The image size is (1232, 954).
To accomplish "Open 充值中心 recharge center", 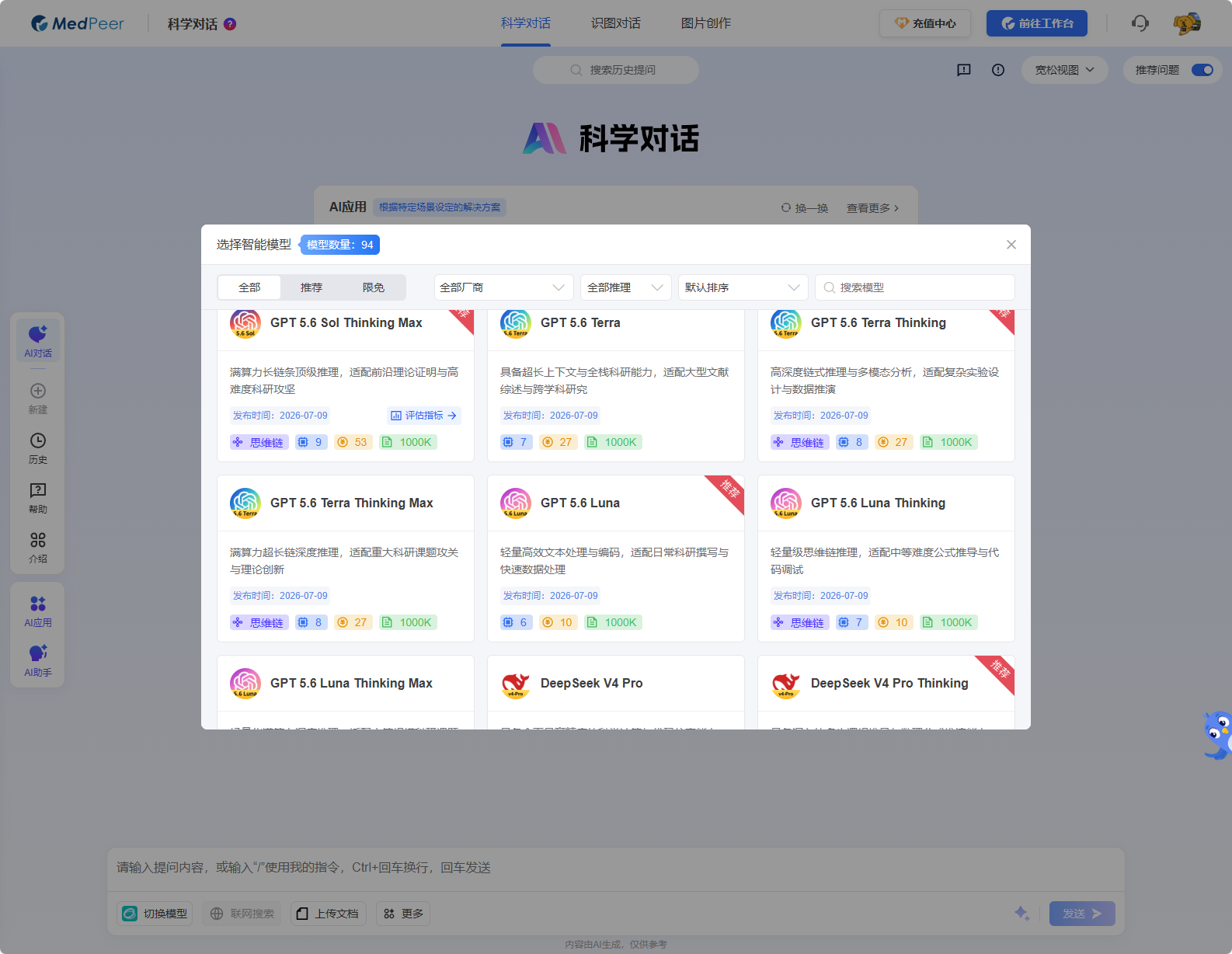I will pyautogui.click(x=925, y=23).
